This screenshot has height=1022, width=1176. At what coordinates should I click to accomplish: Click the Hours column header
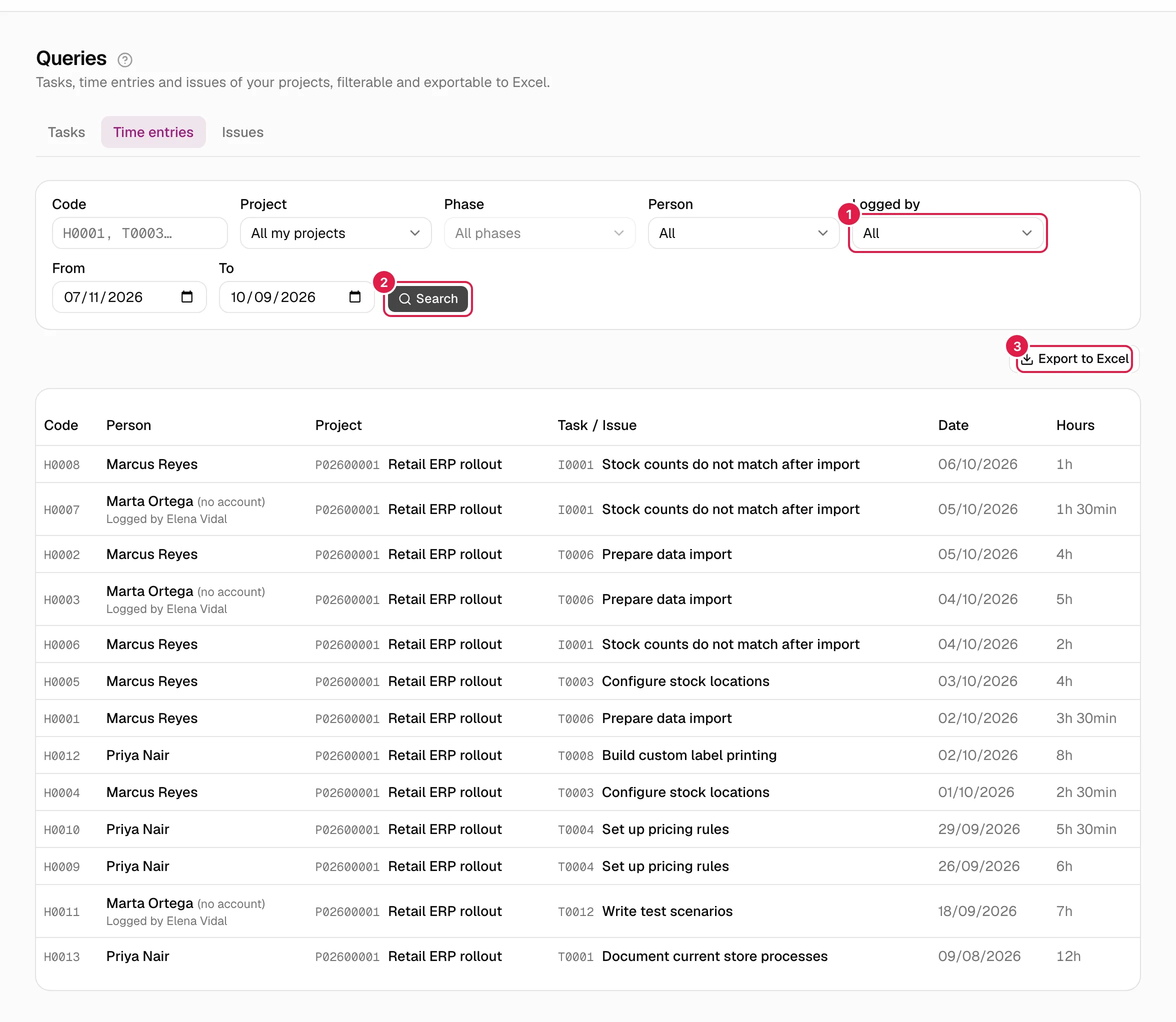(1075, 425)
